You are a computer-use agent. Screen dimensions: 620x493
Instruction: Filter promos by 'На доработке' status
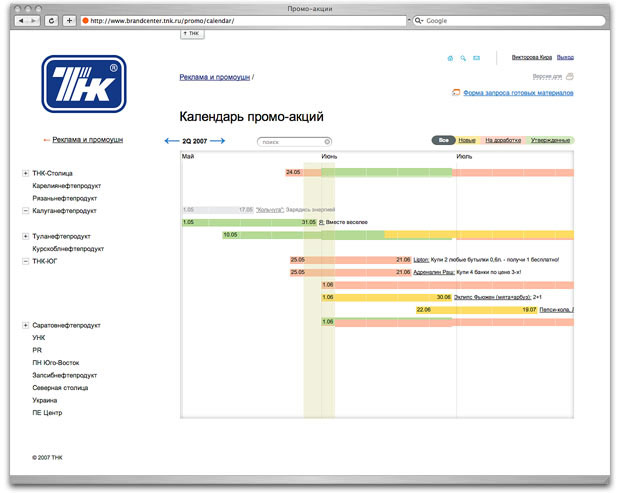click(502, 140)
